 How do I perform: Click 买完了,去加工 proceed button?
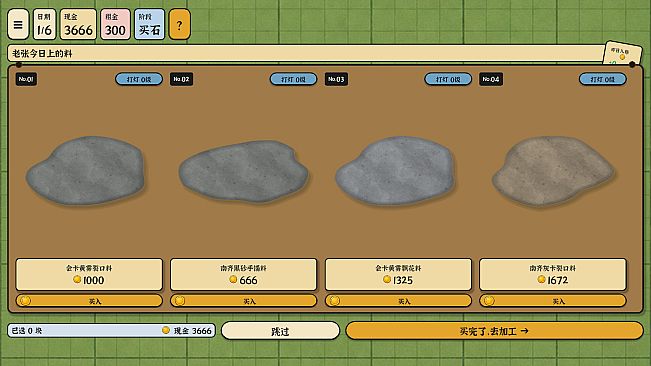click(x=494, y=331)
